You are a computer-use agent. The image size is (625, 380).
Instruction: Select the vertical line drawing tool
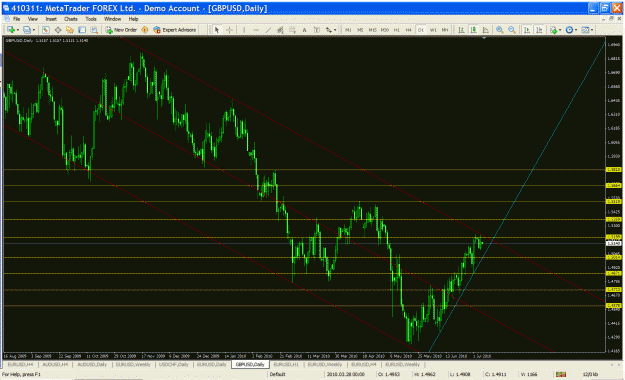pos(244,30)
